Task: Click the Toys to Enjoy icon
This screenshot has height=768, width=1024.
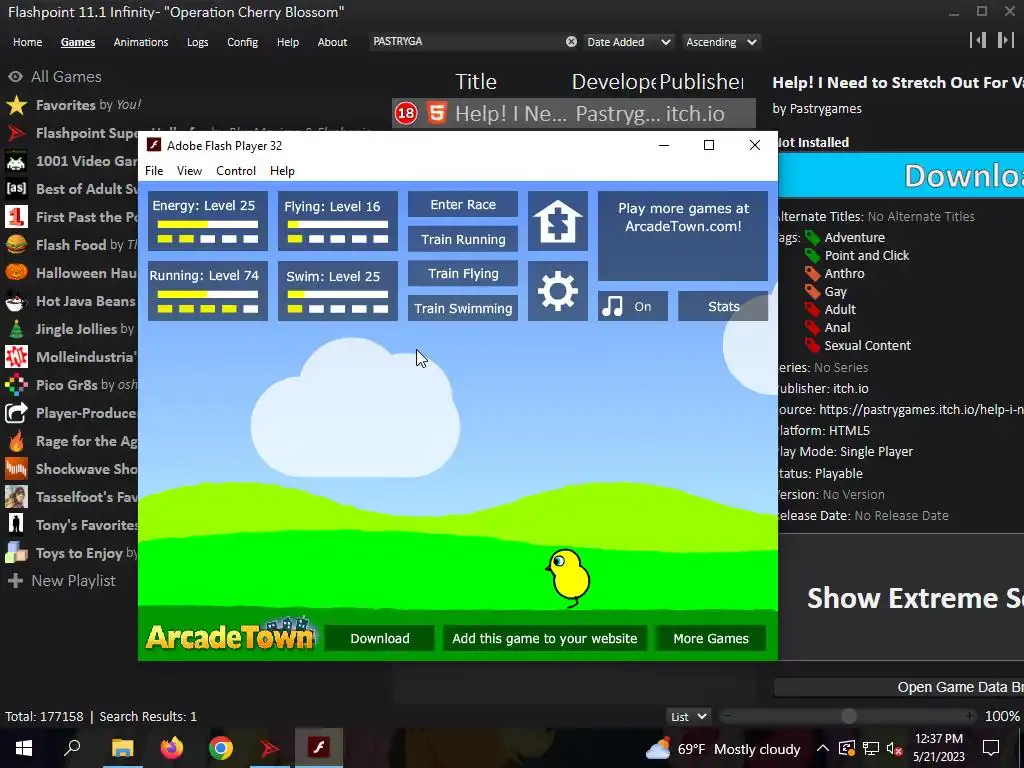Action: pos(16,553)
